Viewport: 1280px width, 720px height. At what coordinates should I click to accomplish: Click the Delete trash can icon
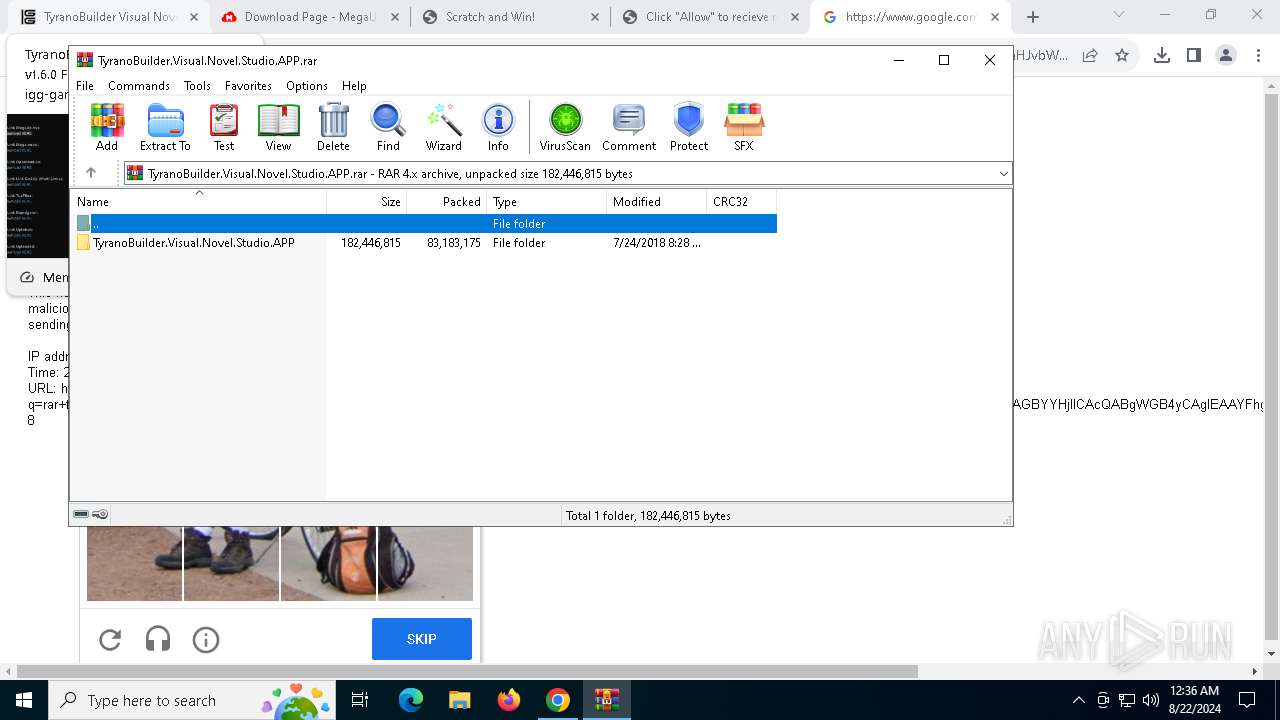(x=333, y=127)
